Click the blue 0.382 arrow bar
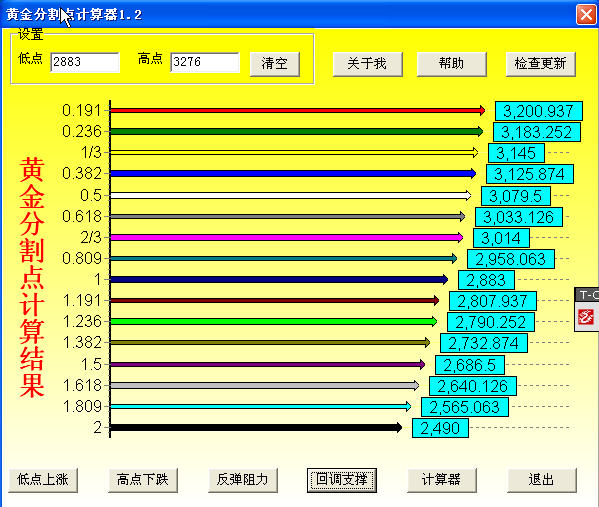 [293, 174]
